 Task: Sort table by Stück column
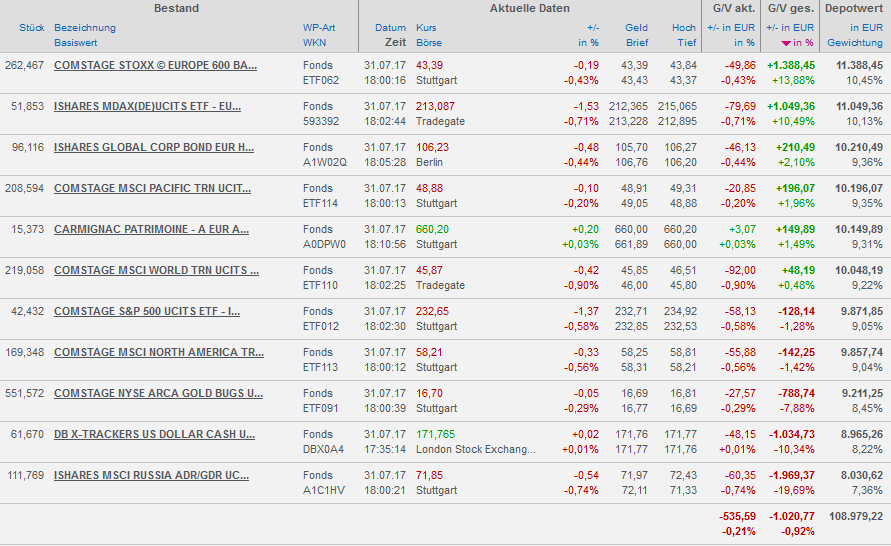point(31,28)
